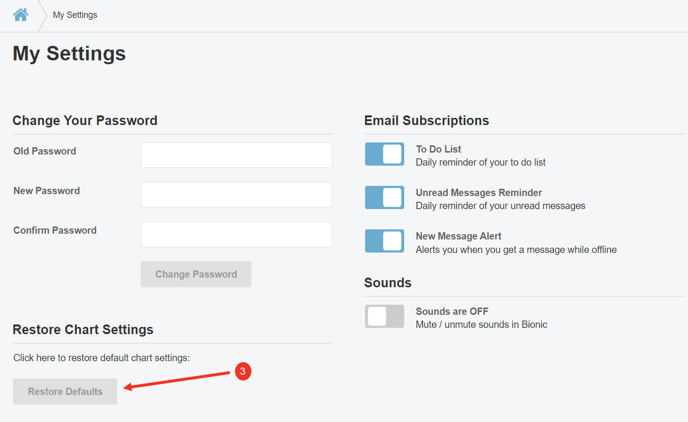Open My Settings breadcrumb link

click(75, 15)
